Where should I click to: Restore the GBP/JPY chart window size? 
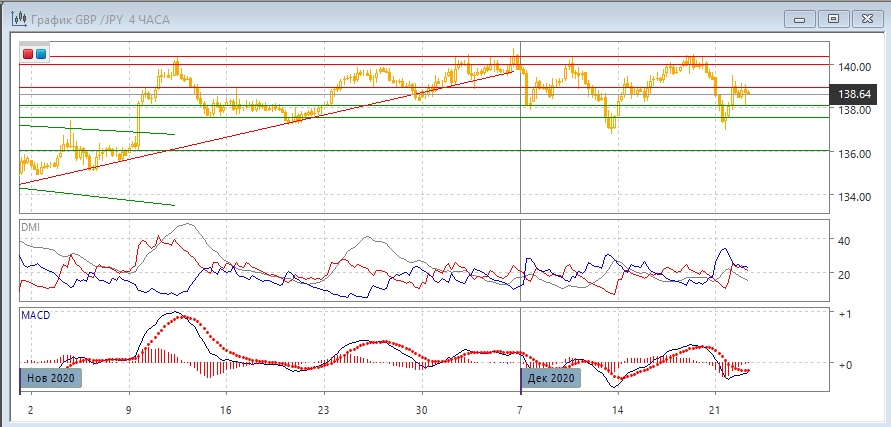833,19
